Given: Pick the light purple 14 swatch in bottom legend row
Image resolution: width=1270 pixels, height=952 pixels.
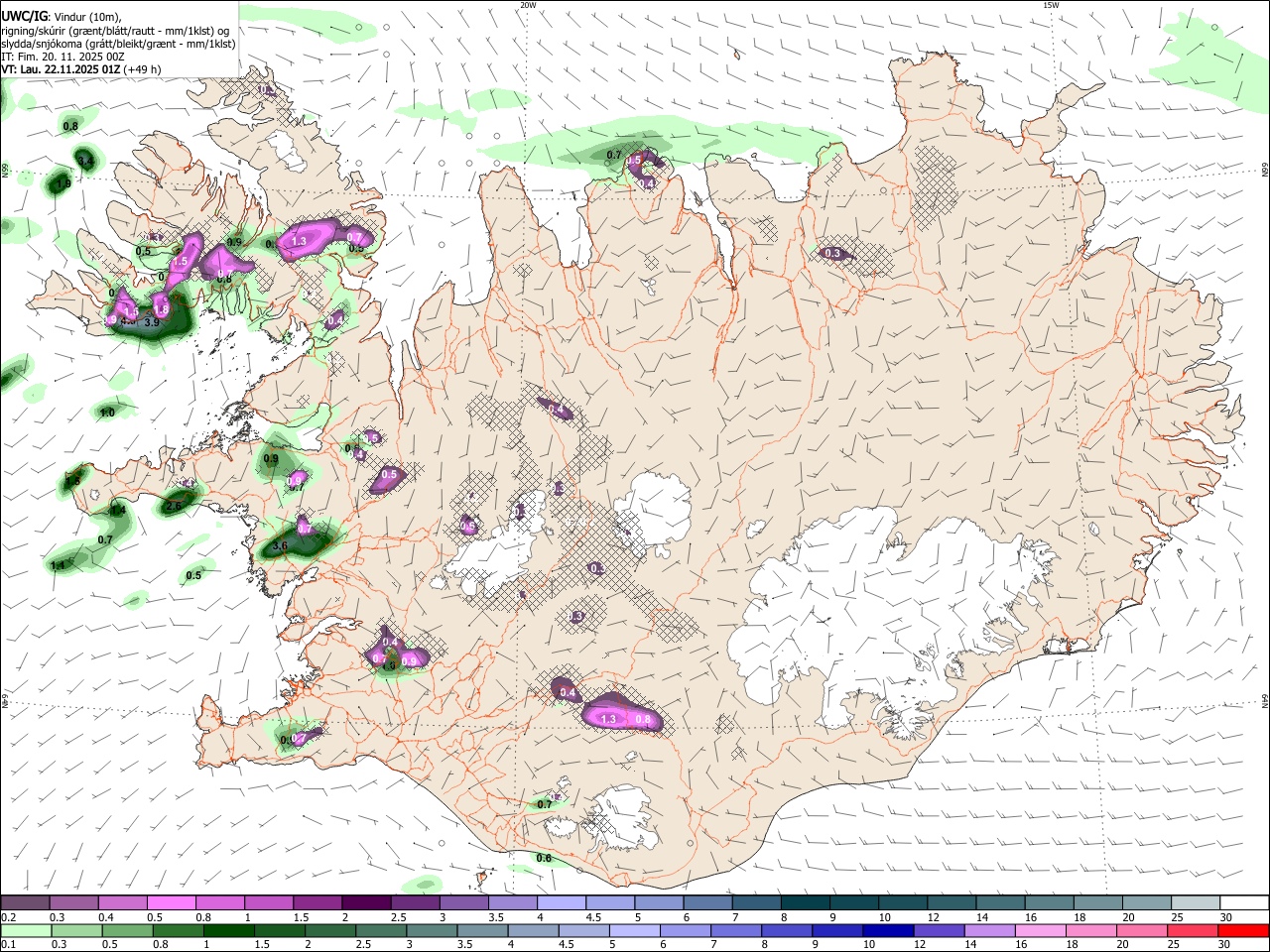Looking at the screenshot, I should pos(991,930).
